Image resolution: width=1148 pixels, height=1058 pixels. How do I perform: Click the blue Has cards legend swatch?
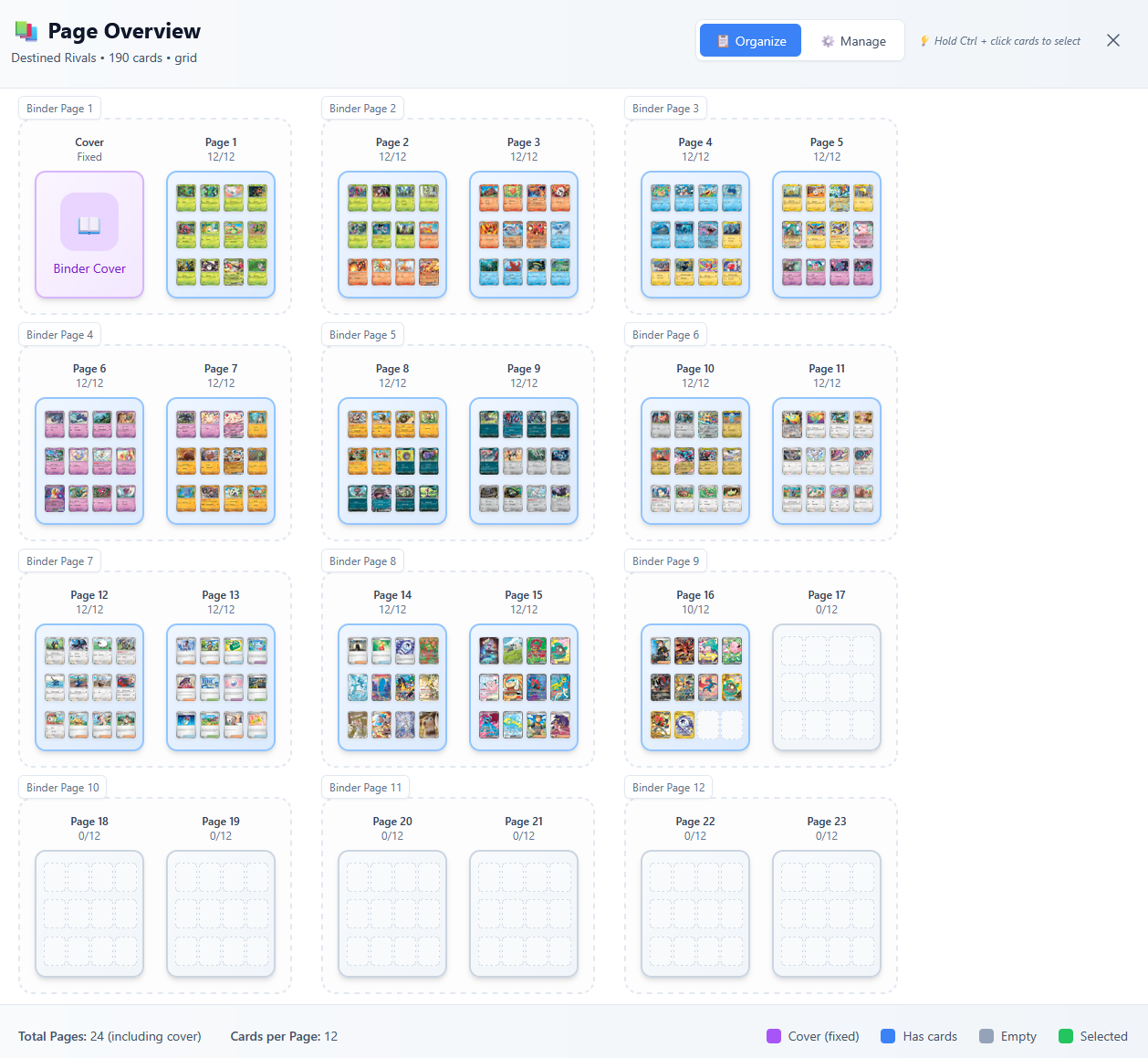(x=886, y=1036)
